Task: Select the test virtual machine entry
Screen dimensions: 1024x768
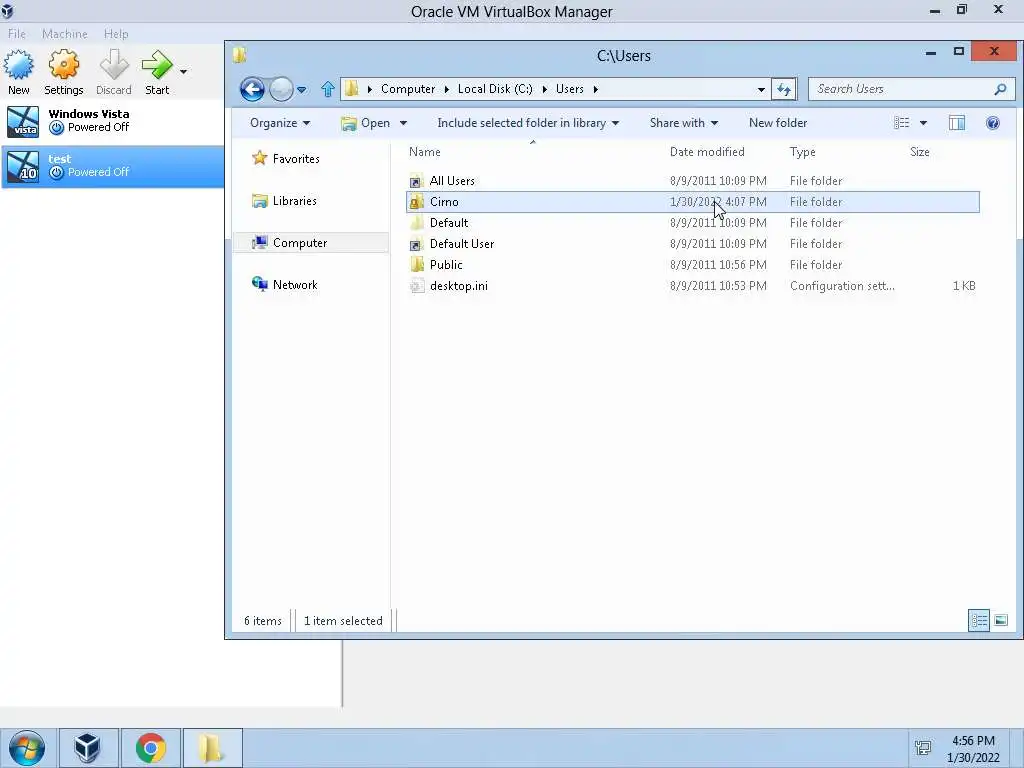Action: (x=112, y=167)
